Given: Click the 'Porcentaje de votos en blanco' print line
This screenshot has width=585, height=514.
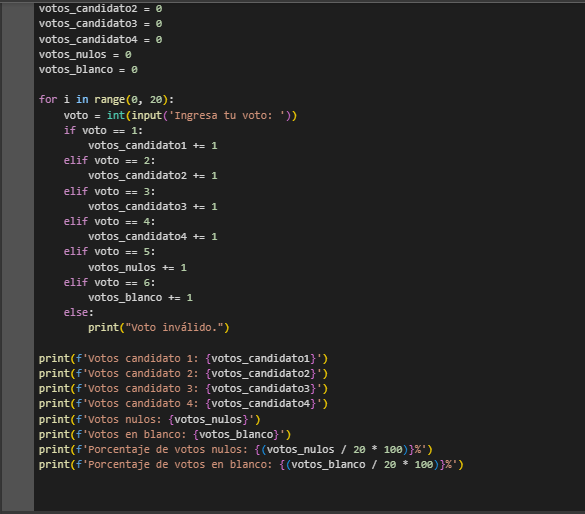Looking at the screenshot, I should tap(251, 465).
